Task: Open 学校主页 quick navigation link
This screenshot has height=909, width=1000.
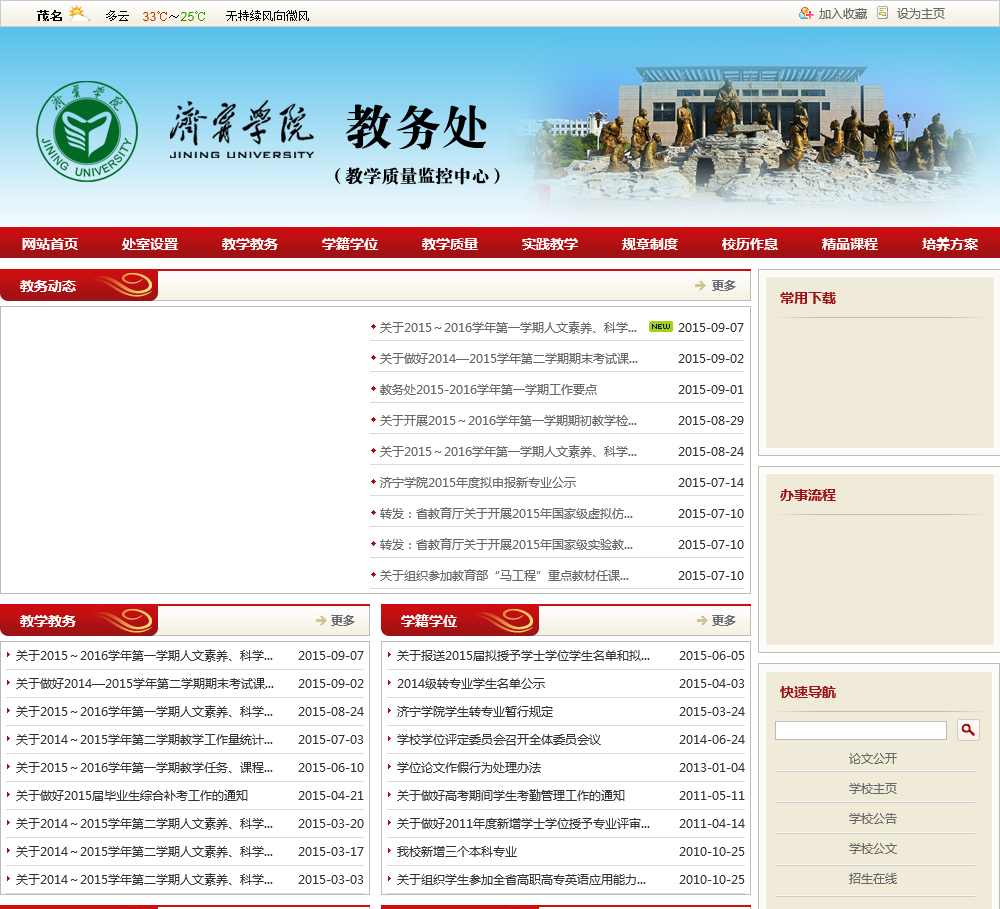Action: 872,788
